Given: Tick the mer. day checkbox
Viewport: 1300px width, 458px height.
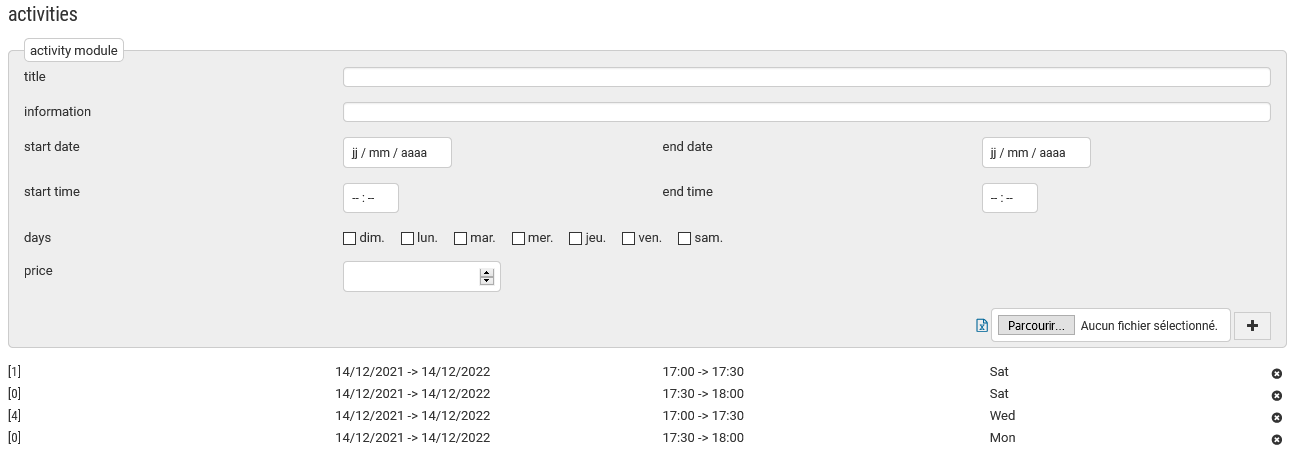Looking at the screenshot, I should [x=519, y=239].
